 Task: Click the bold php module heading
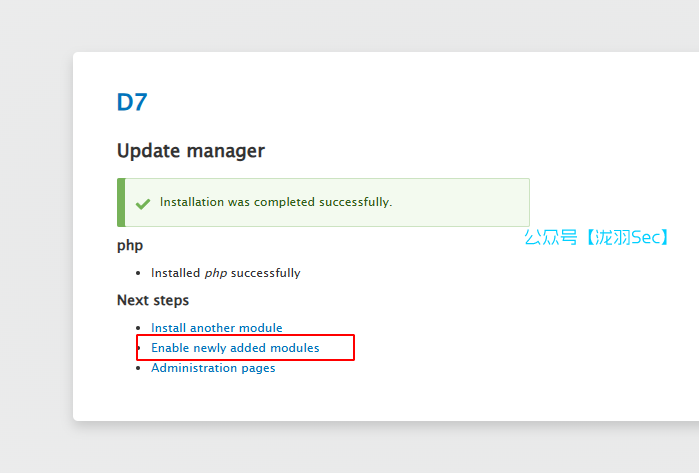[x=130, y=245]
